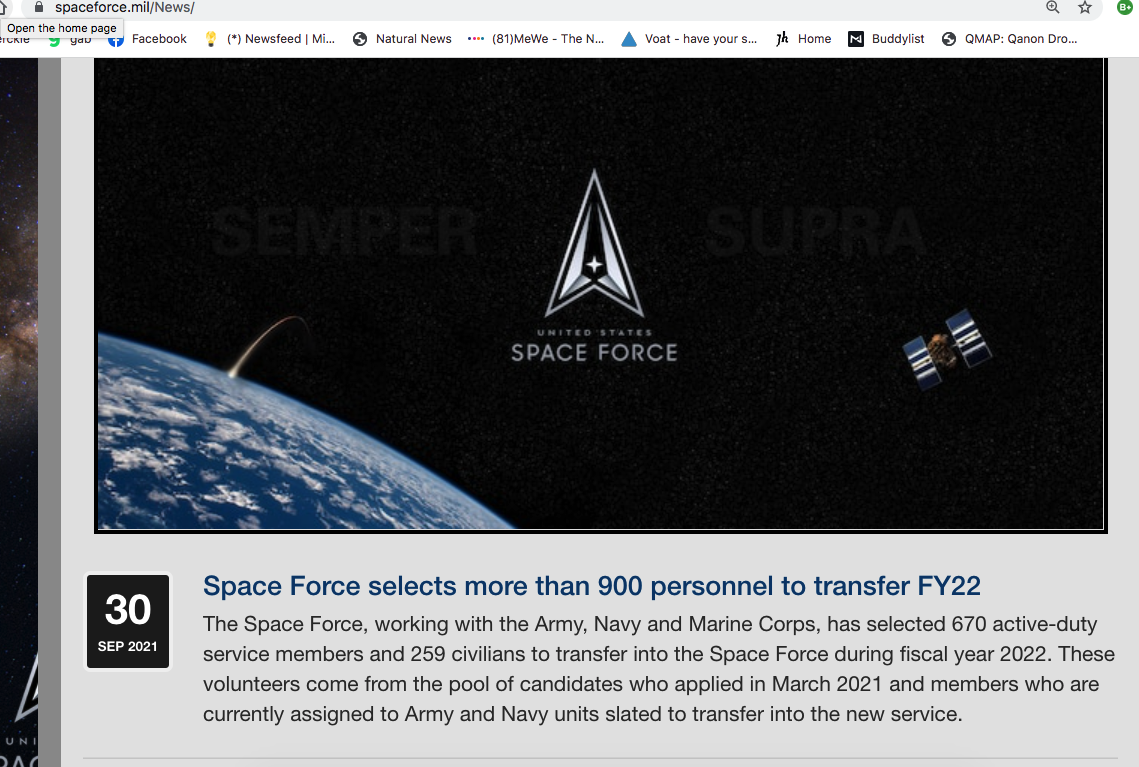Click the padlock site security icon
Image resolution: width=1139 pixels, height=767 pixels.
(x=39, y=7)
